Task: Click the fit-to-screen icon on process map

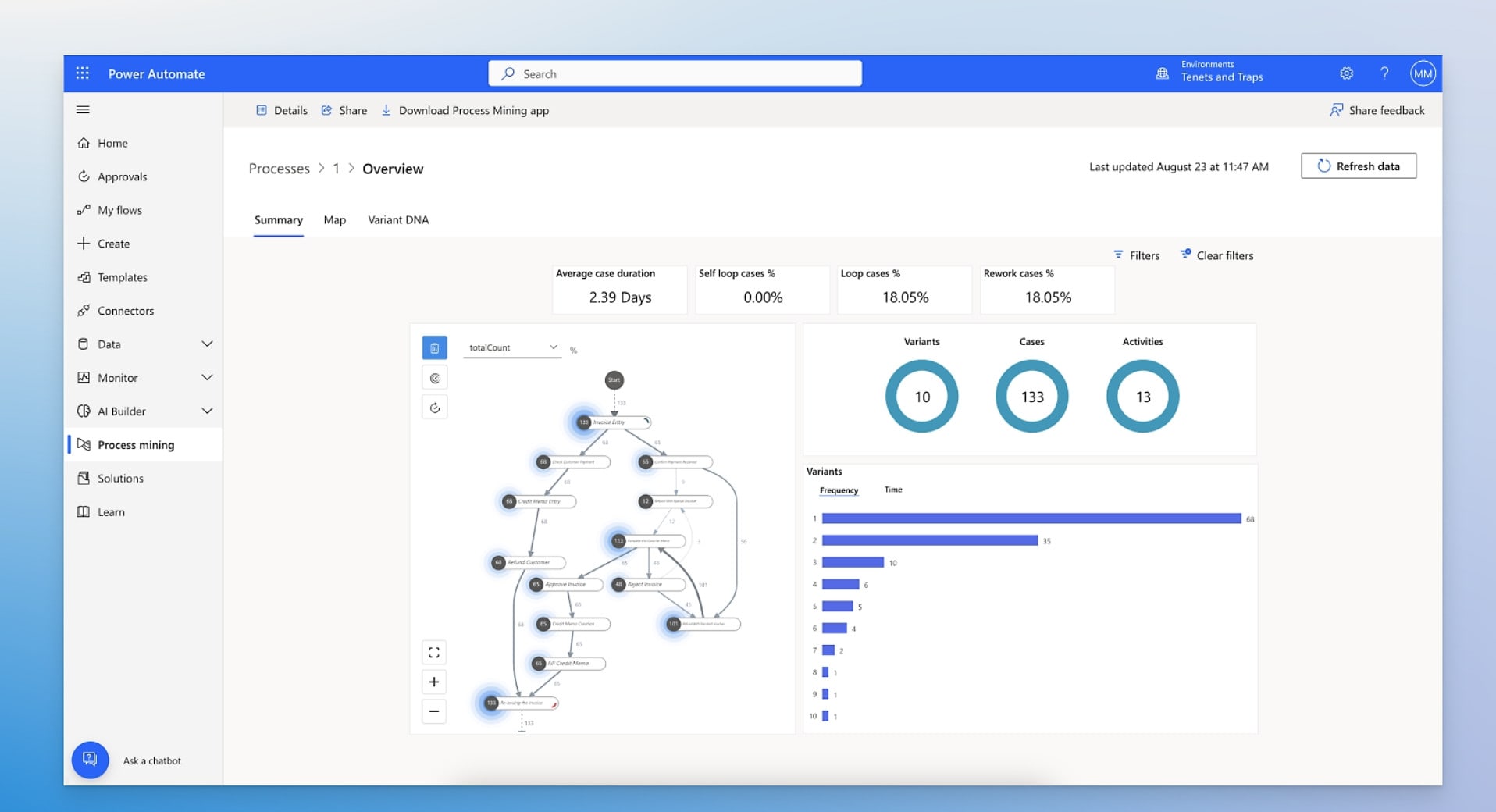Action: (434, 652)
